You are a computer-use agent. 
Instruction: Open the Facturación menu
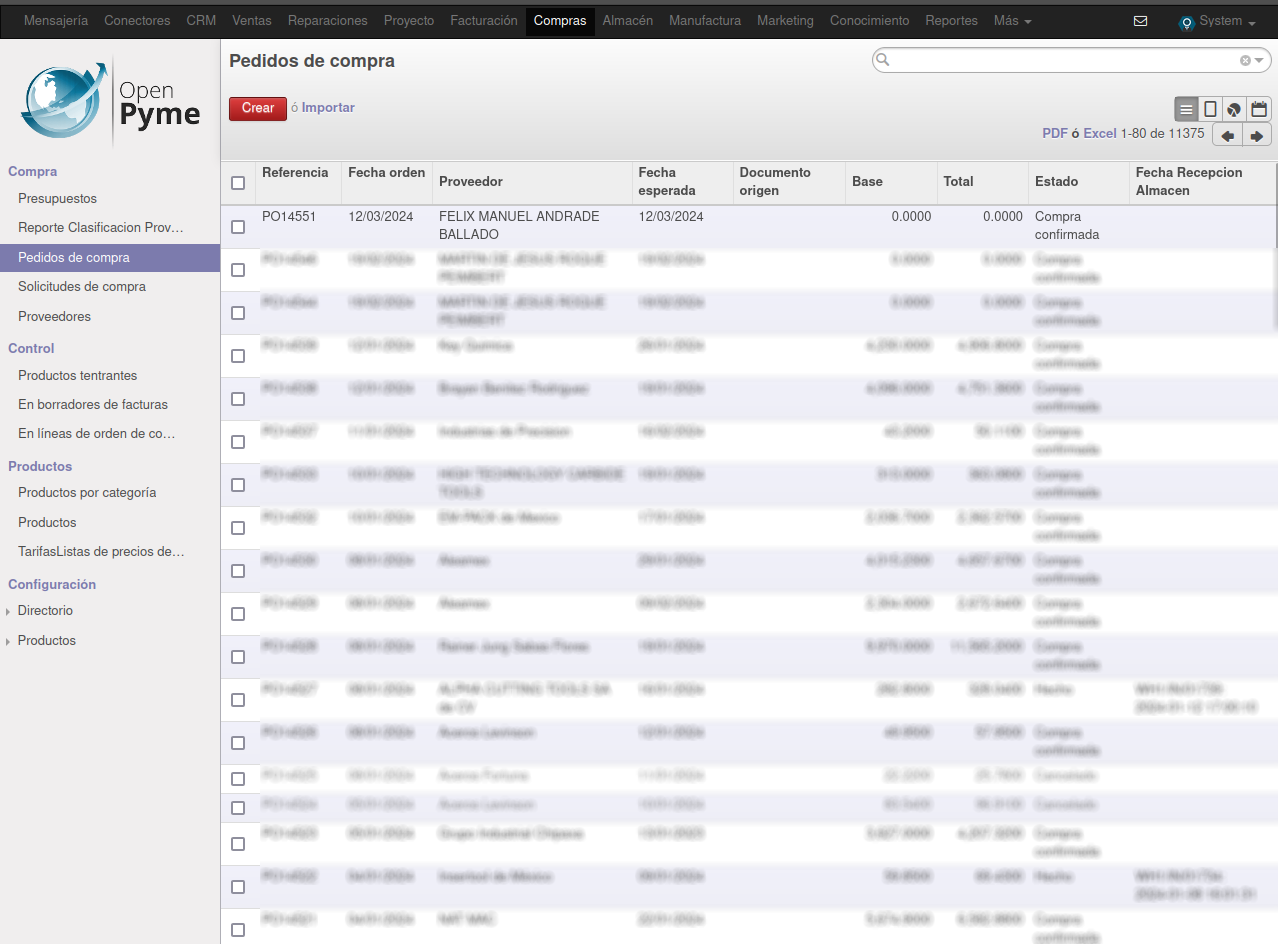[484, 20]
